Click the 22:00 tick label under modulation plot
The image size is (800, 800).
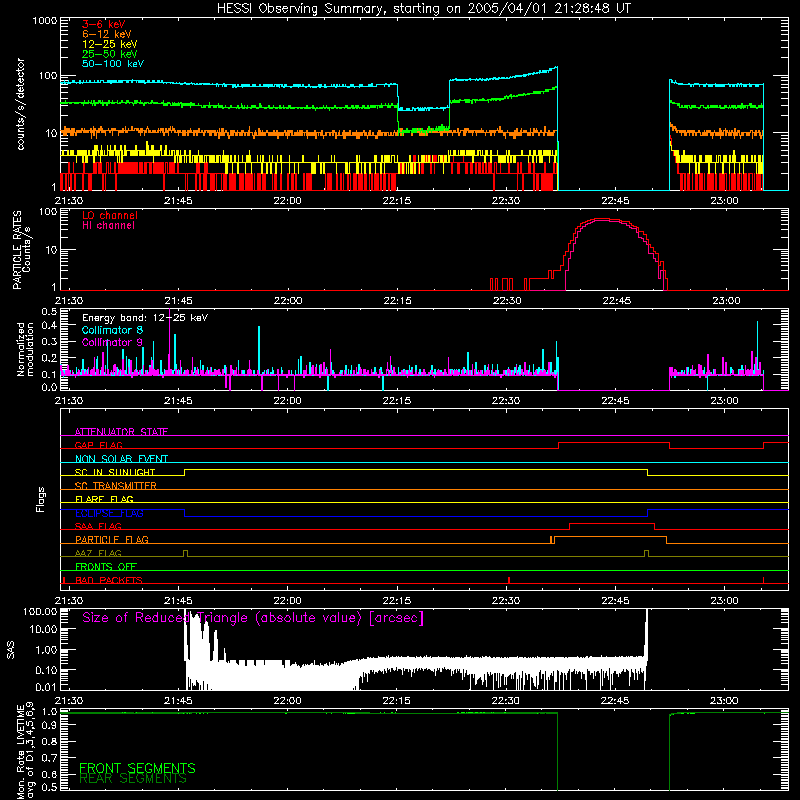pos(287,401)
